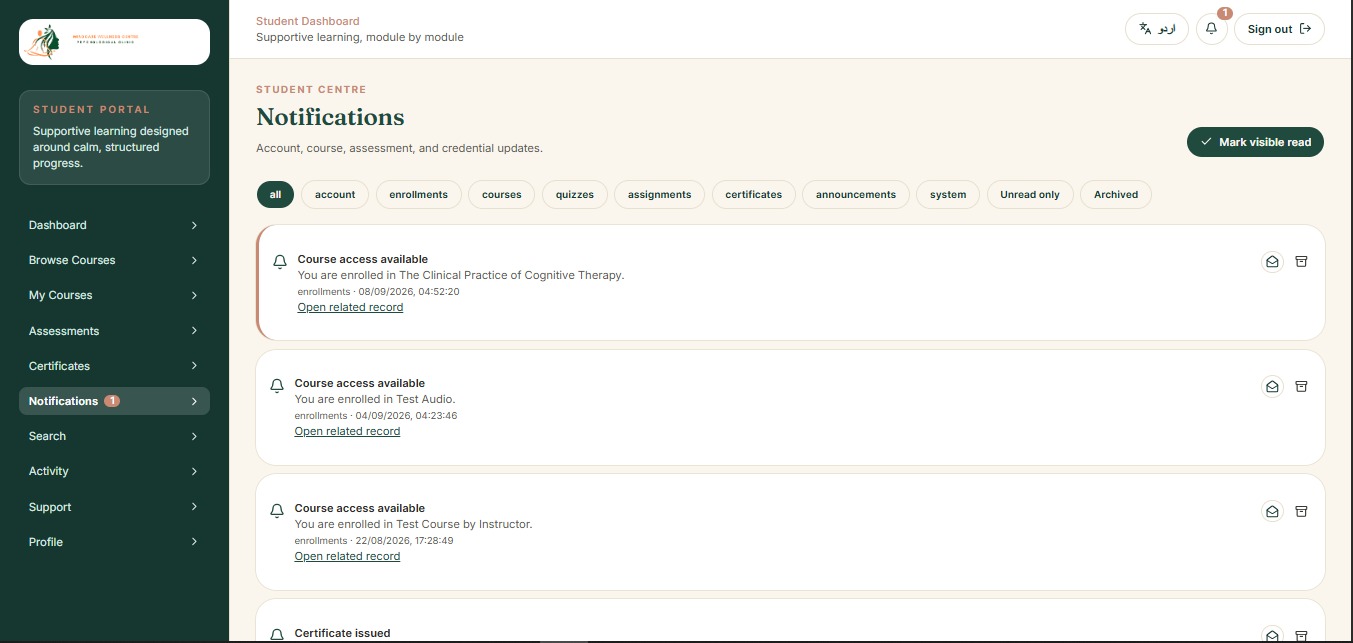This screenshot has width=1353, height=643.
Task: Open the notification bell in header
Action: click(1211, 29)
